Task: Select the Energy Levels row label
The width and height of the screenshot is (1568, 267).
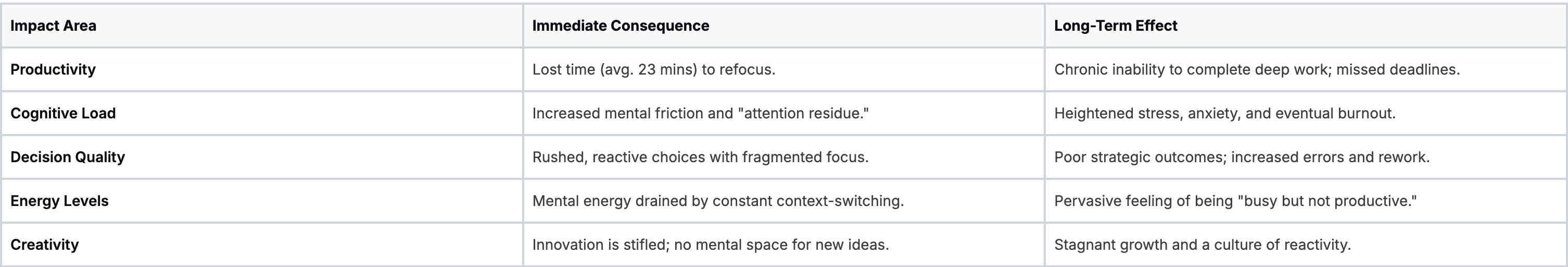Action: (59, 201)
